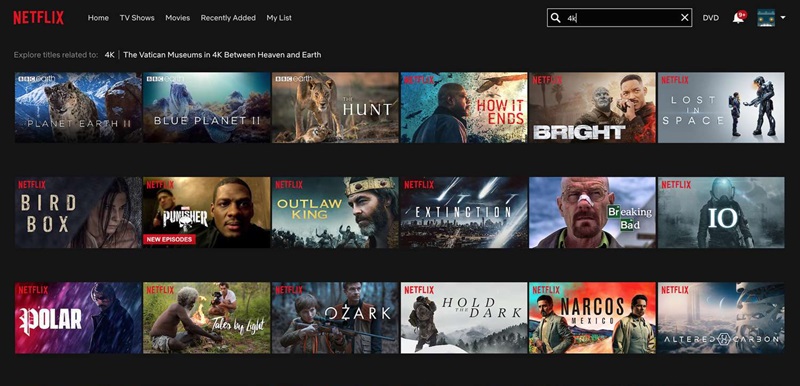Viewport: 800px width, 386px height.
Task: Open the TV Shows menu item
Action: (137, 18)
